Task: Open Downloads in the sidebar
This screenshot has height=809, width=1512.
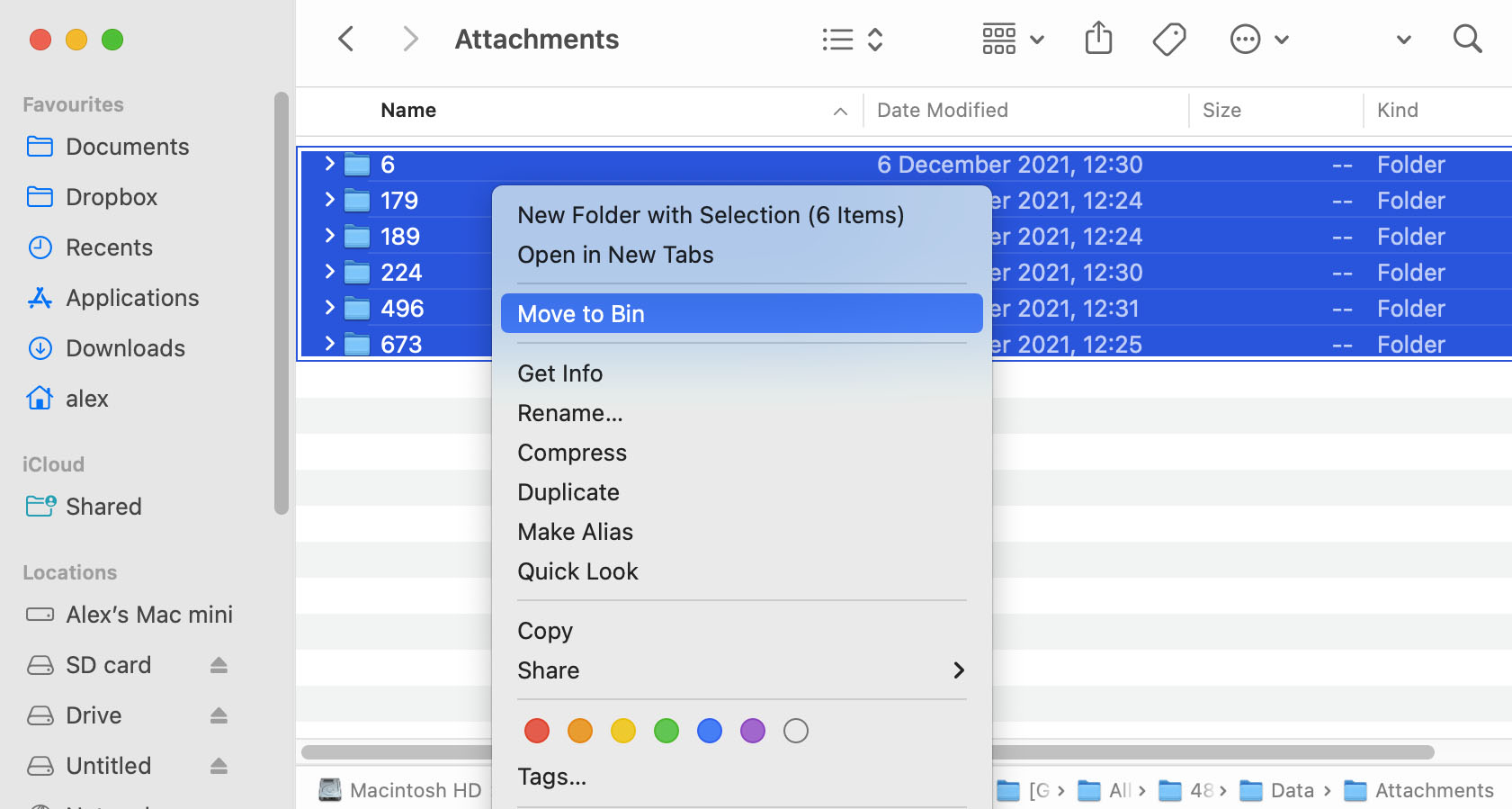Action: [125, 348]
